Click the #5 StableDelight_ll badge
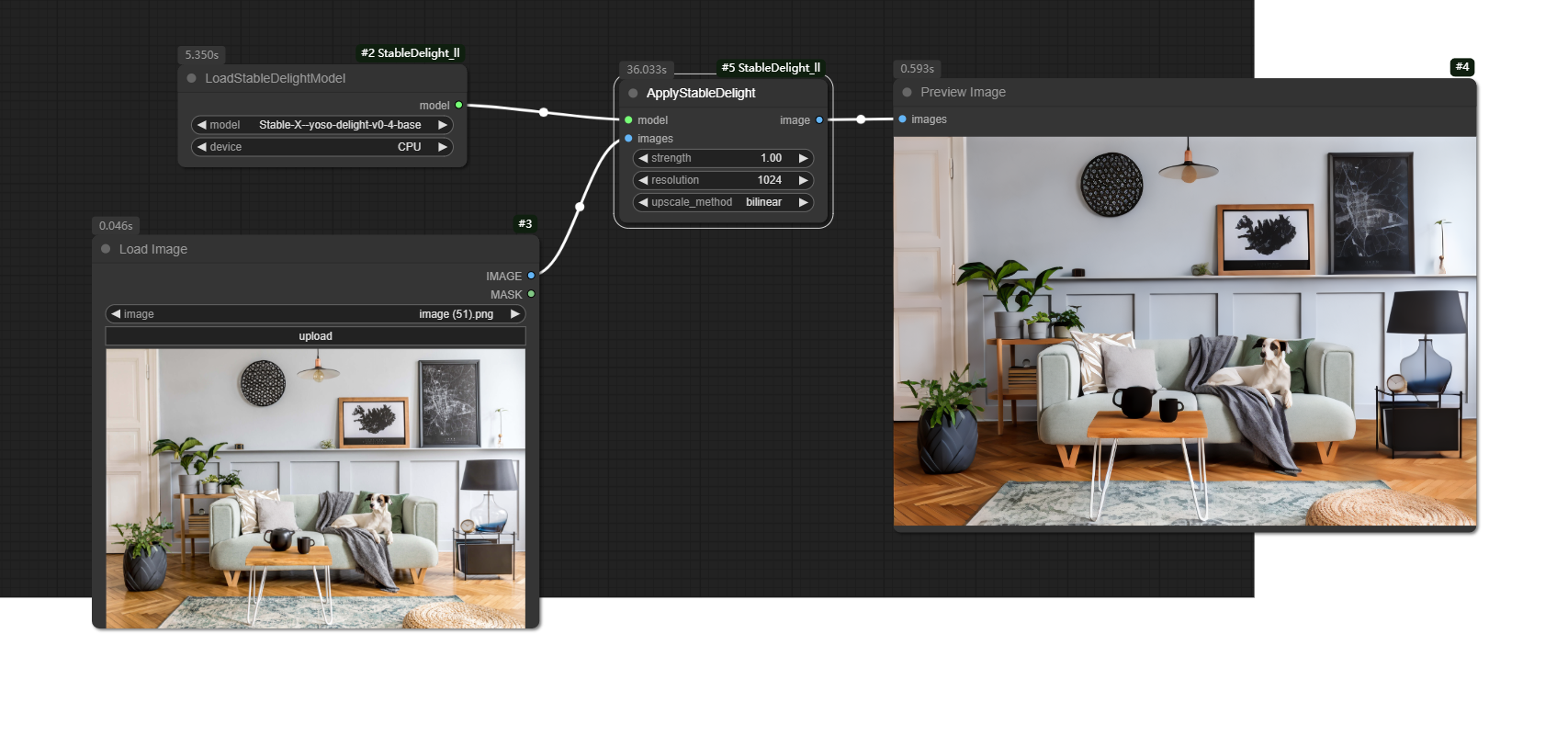The width and height of the screenshot is (1568, 747). (771, 68)
